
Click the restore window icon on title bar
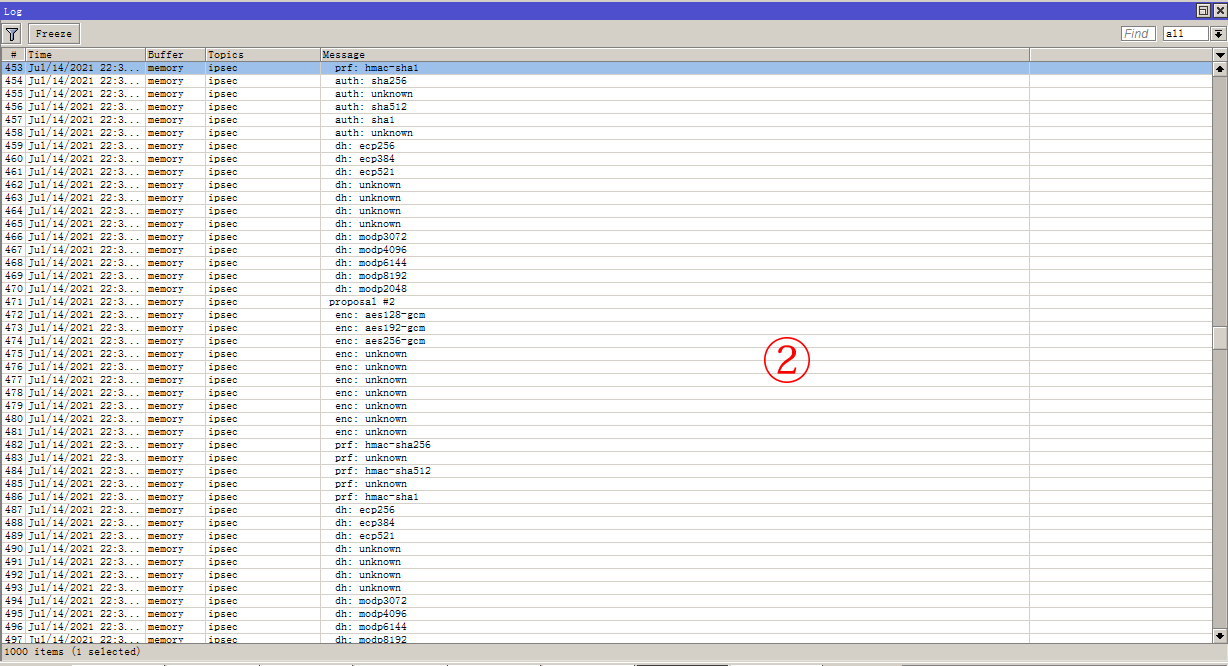coord(1202,10)
